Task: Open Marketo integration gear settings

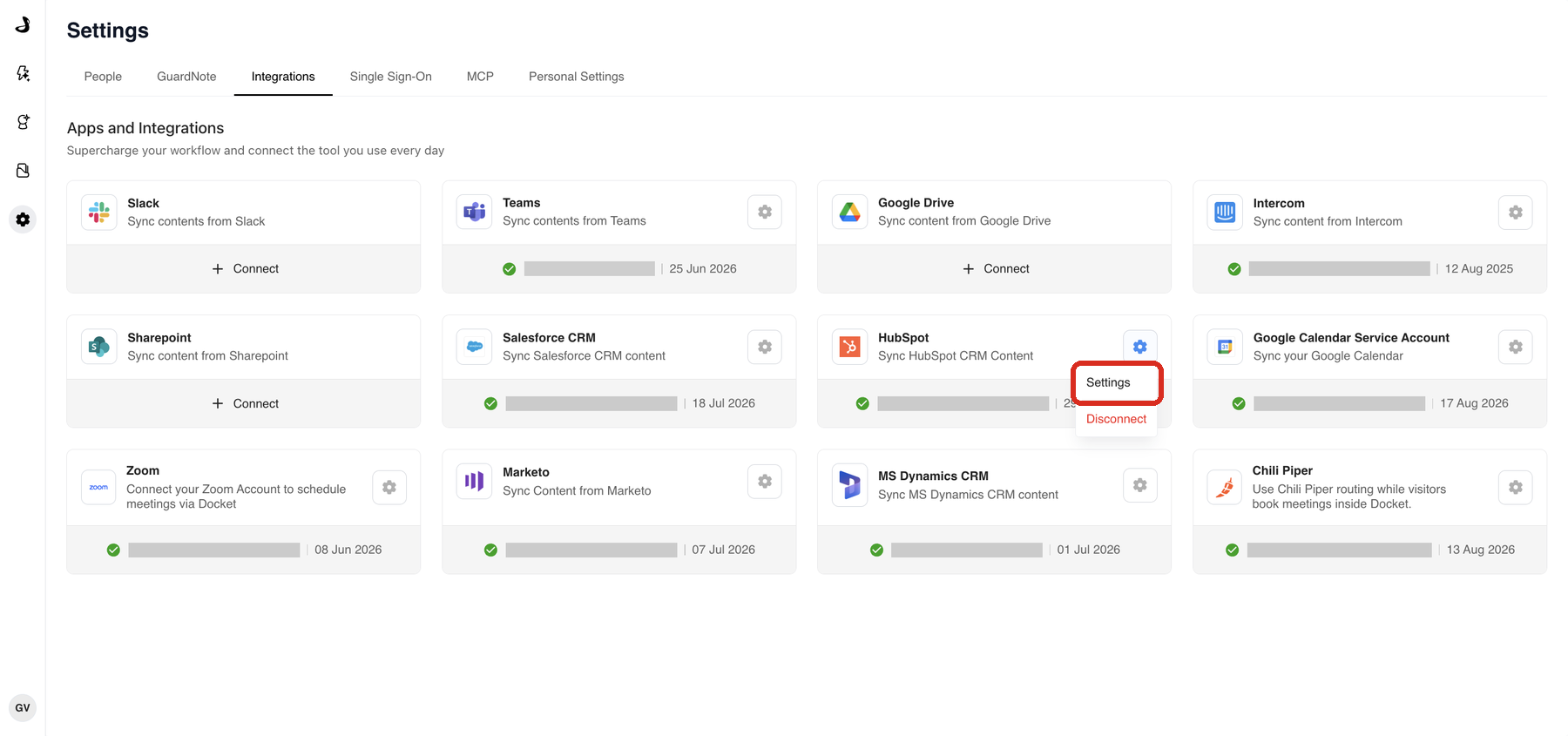Action: [765, 482]
